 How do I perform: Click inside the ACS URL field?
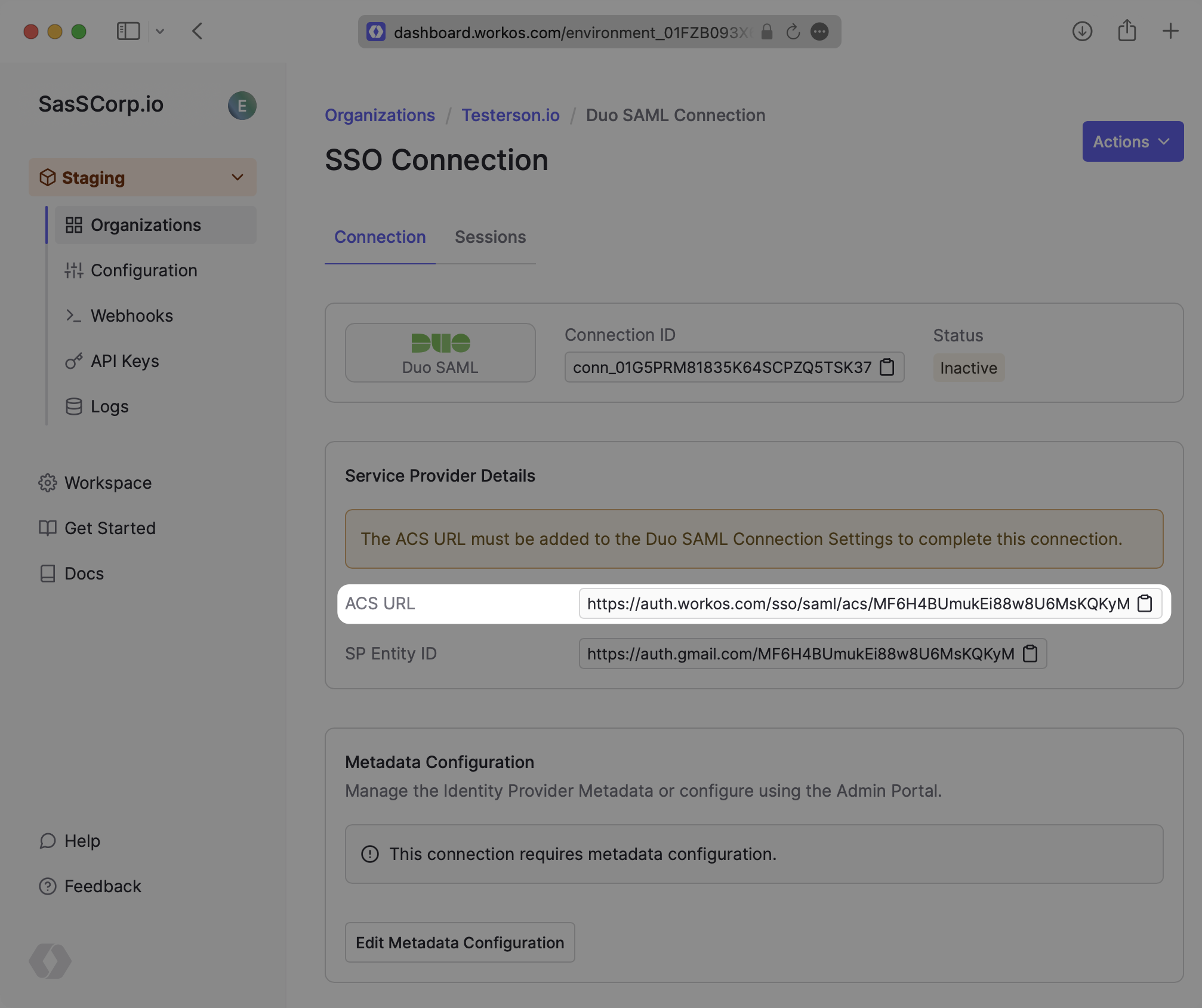pos(858,603)
